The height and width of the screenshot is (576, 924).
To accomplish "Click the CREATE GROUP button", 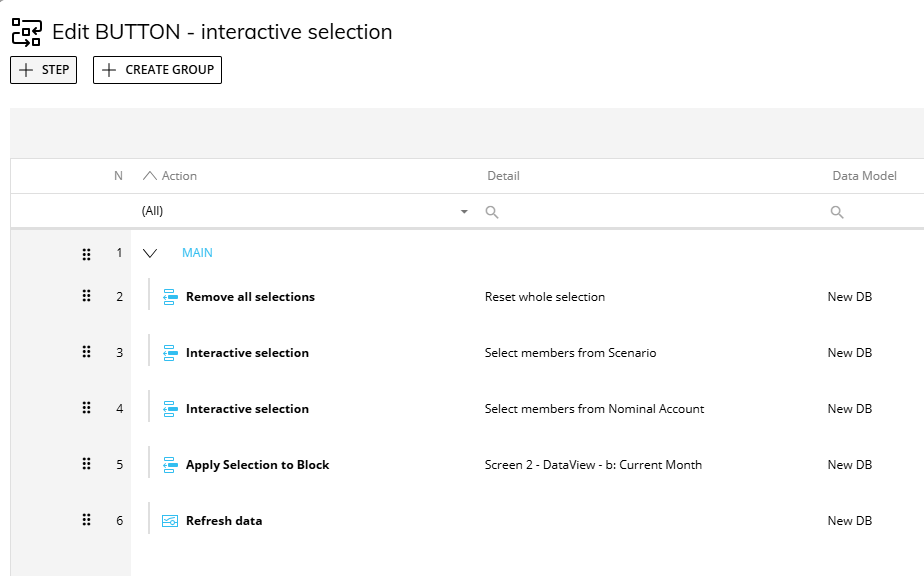I will click(157, 70).
